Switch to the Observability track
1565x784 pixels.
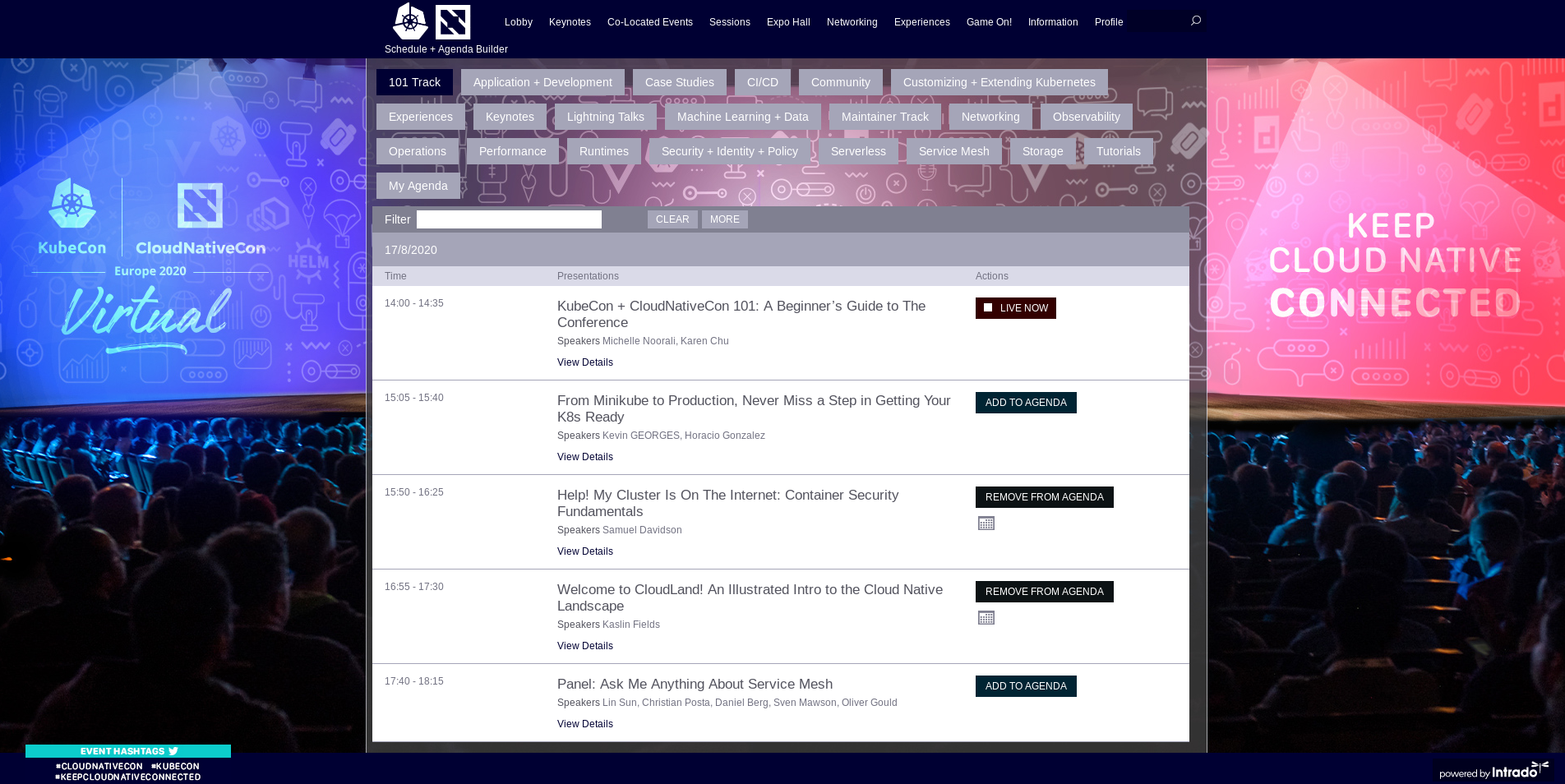coord(1087,117)
